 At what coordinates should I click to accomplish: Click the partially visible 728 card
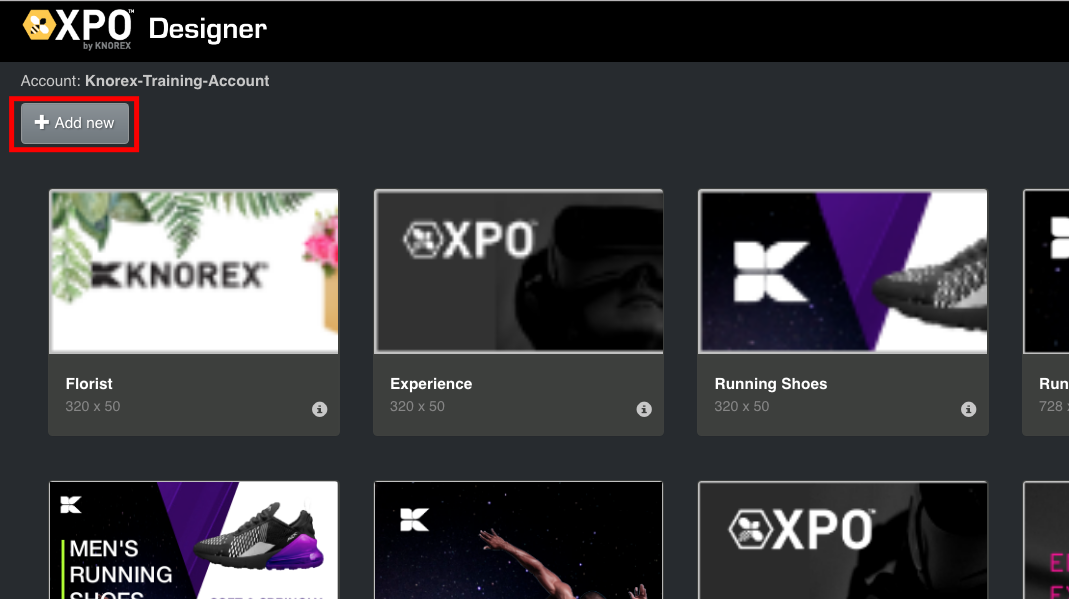[x=1047, y=312]
